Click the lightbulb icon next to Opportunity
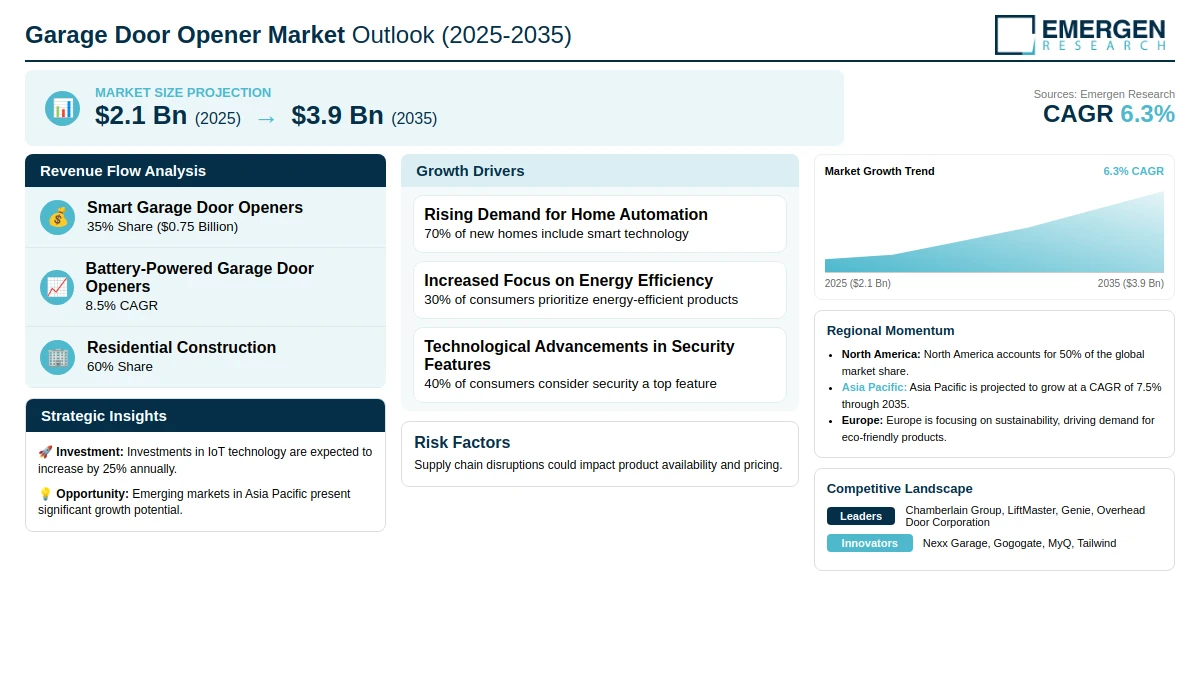The image size is (1200, 700). (45, 494)
